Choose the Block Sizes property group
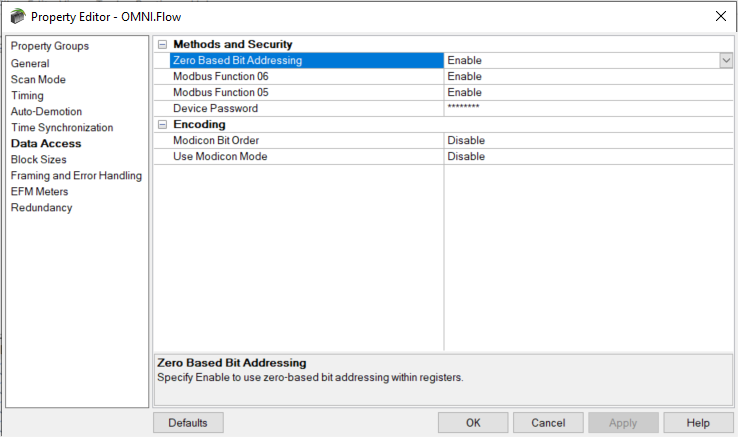This screenshot has width=738, height=437. 39,160
